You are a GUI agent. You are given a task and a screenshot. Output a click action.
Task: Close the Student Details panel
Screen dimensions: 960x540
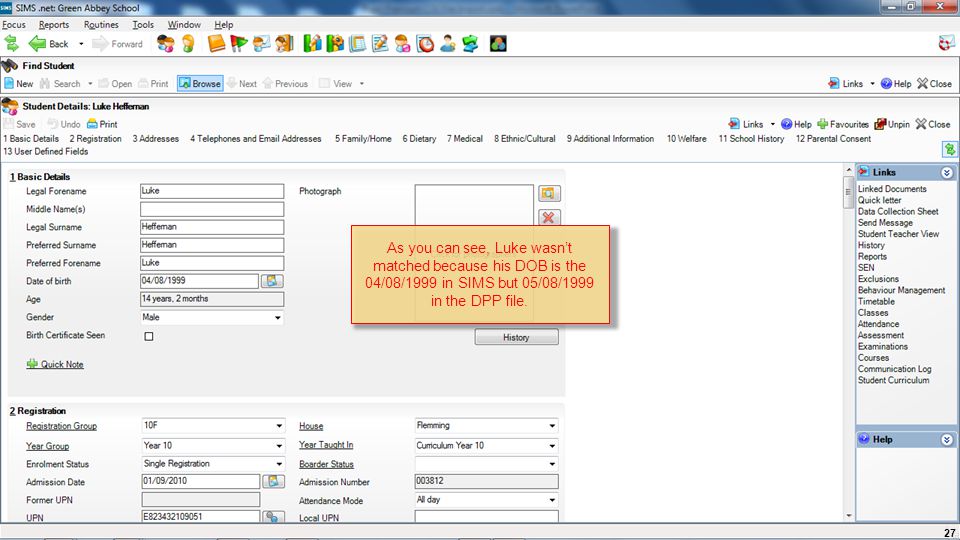(x=933, y=124)
